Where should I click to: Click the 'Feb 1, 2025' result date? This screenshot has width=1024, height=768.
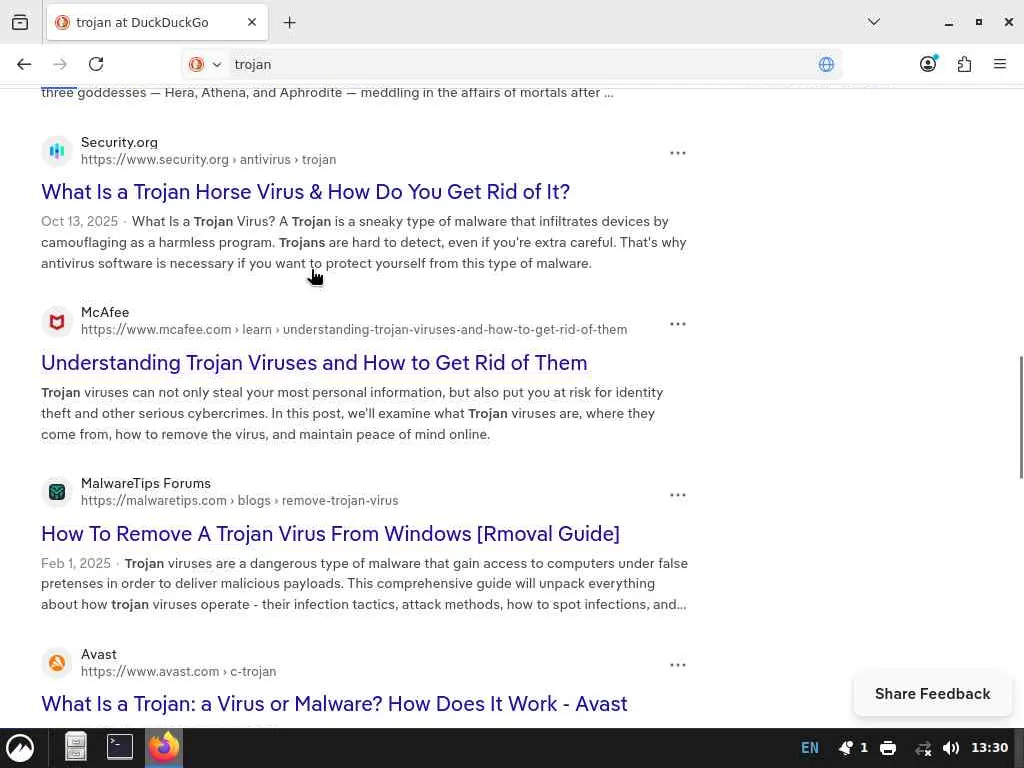[x=76, y=563]
